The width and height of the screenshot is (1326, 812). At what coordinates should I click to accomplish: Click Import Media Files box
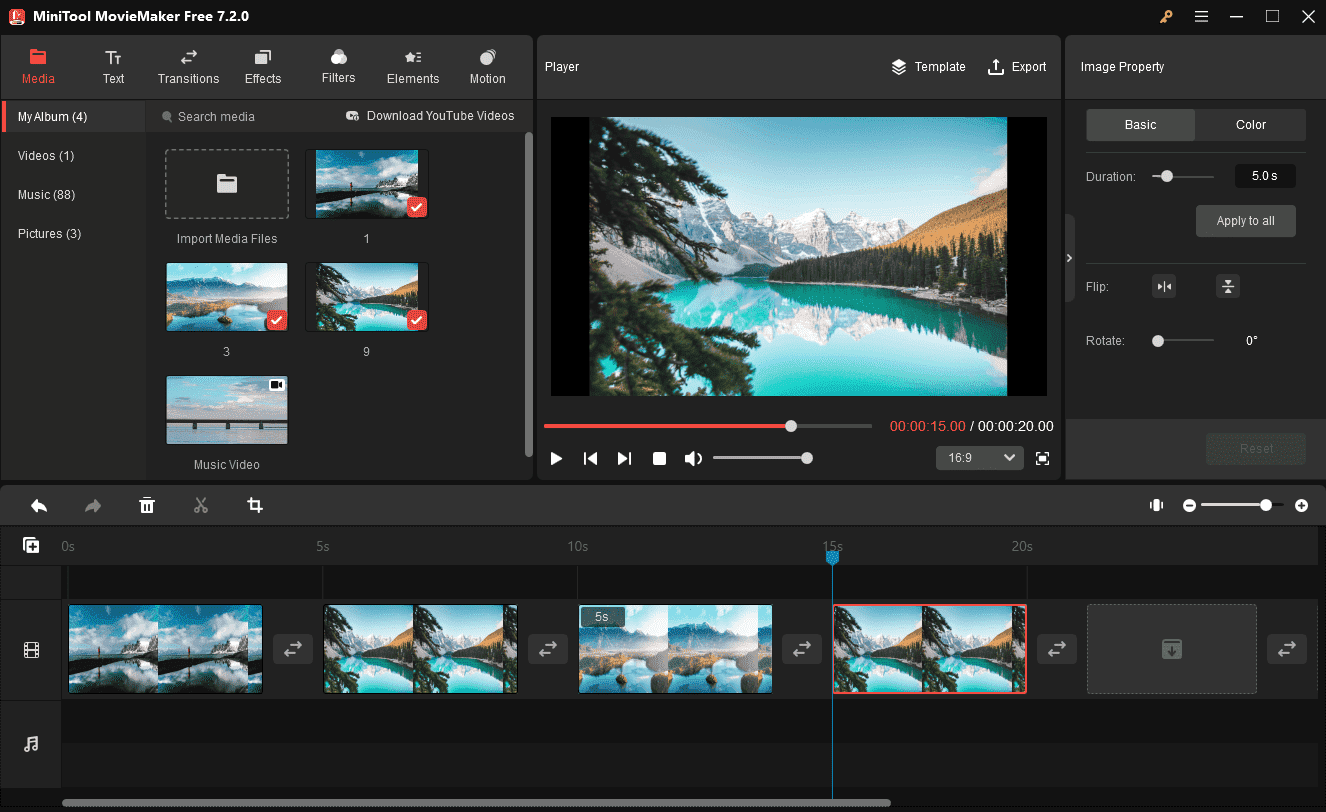click(x=227, y=184)
